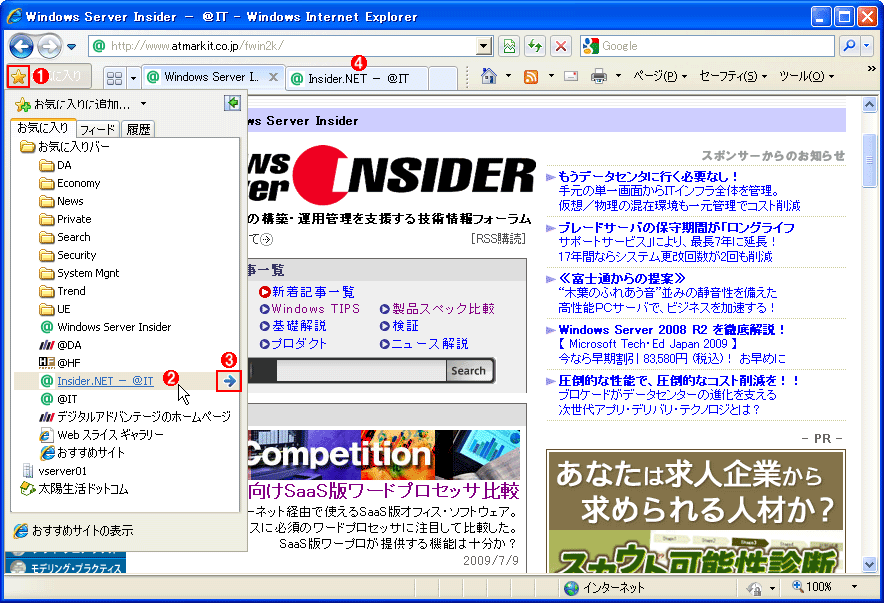
Task: Open the Home button dropdown arrow
Action: click(508, 76)
